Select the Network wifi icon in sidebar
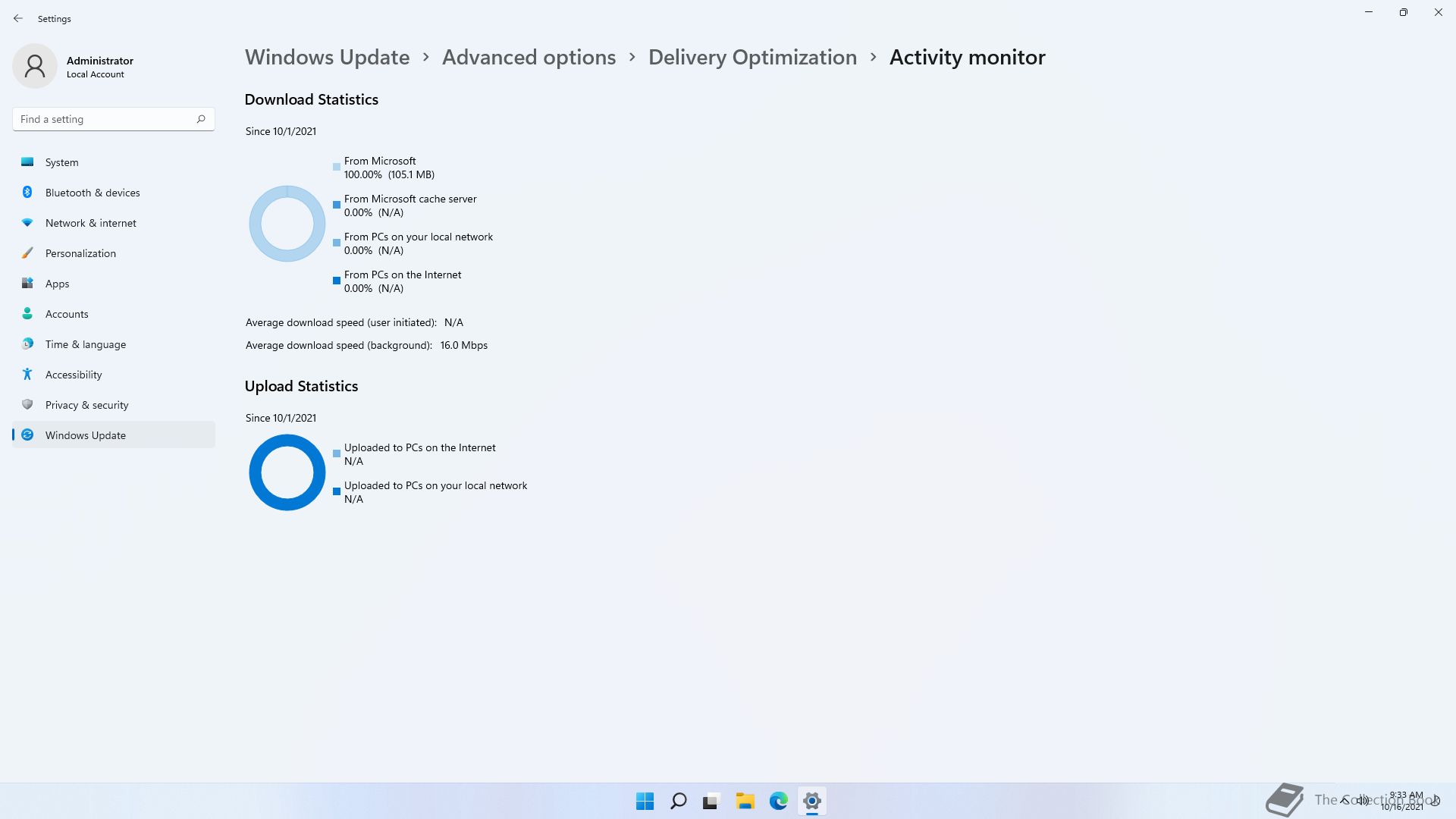This screenshot has height=819, width=1456. [x=27, y=222]
